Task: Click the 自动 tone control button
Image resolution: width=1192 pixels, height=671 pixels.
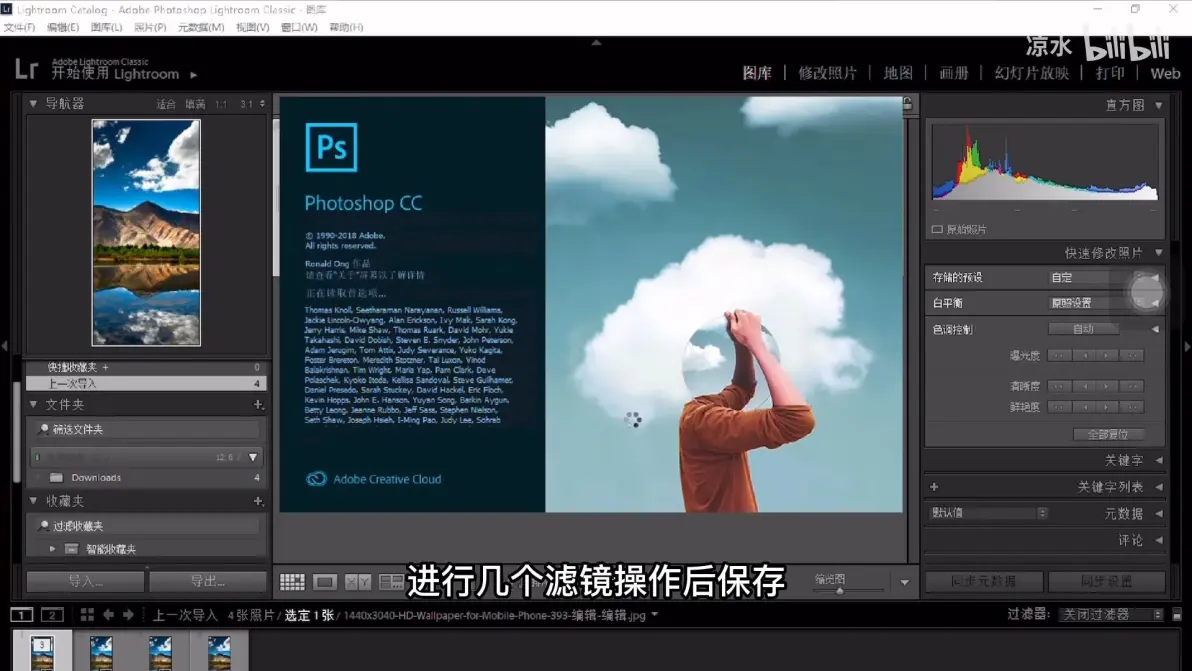Action: tap(1083, 329)
